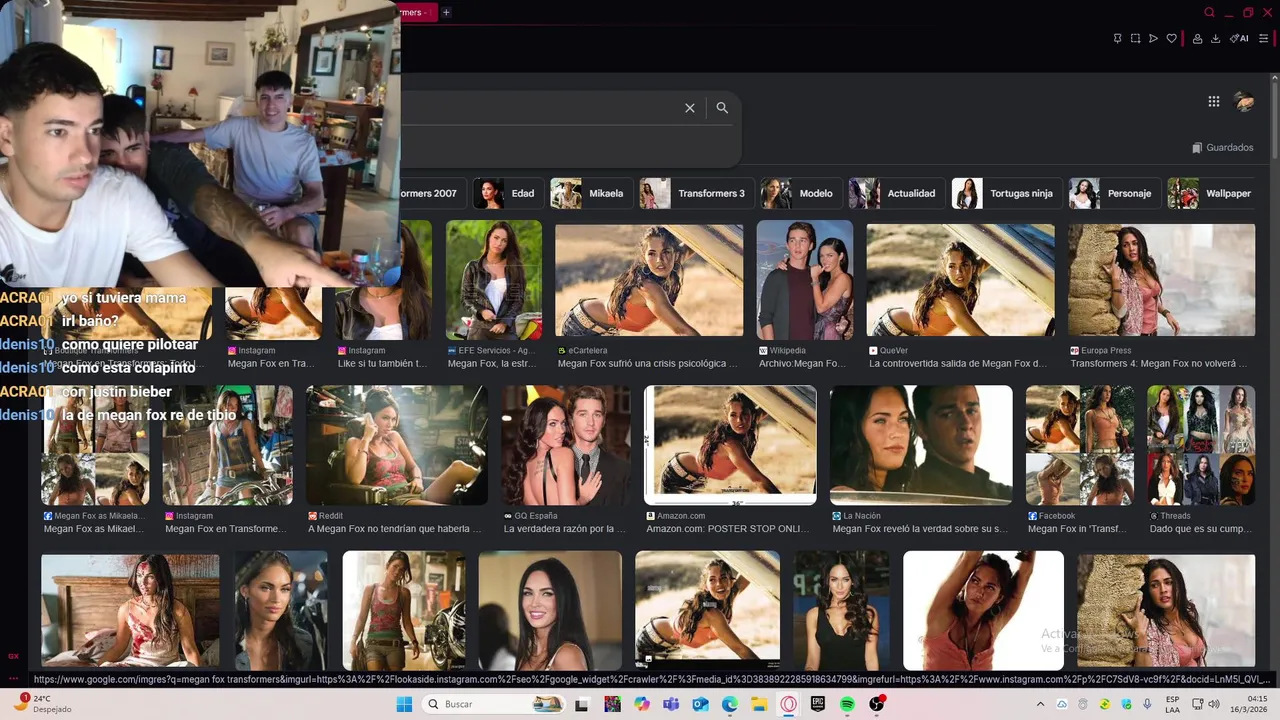This screenshot has height=720, width=1280.
Task: Open the browser pinboard pin icon
Action: pyautogui.click(x=1117, y=39)
